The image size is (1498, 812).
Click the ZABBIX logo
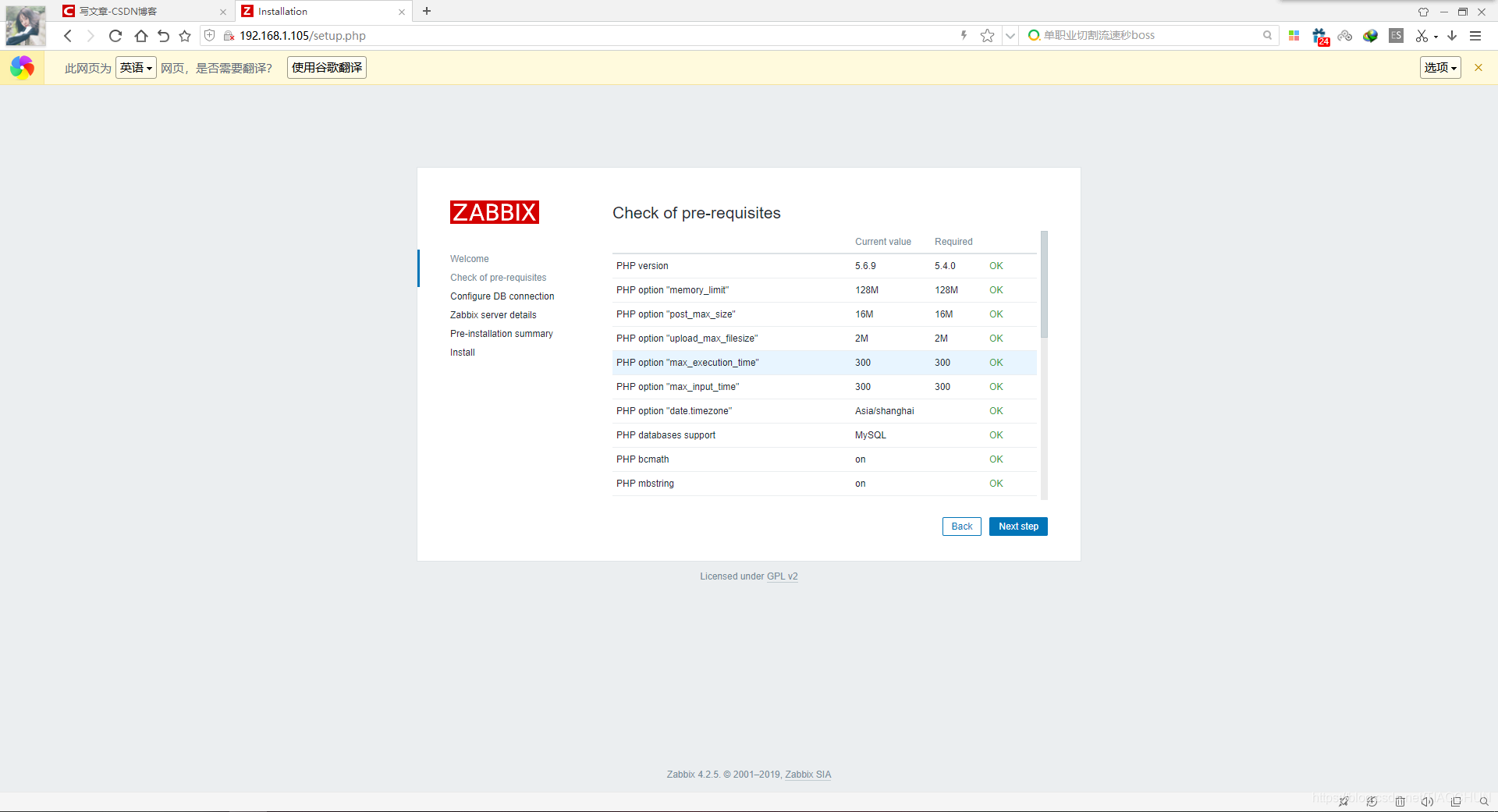(x=495, y=212)
